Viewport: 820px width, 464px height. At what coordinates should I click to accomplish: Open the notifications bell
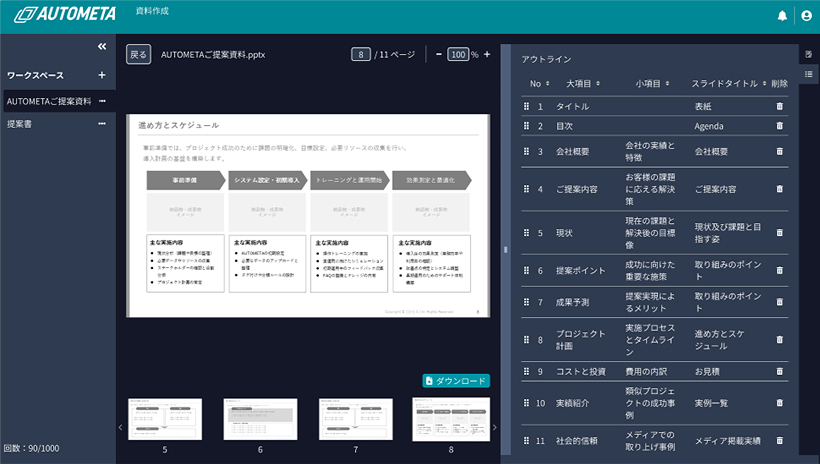coord(782,16)
